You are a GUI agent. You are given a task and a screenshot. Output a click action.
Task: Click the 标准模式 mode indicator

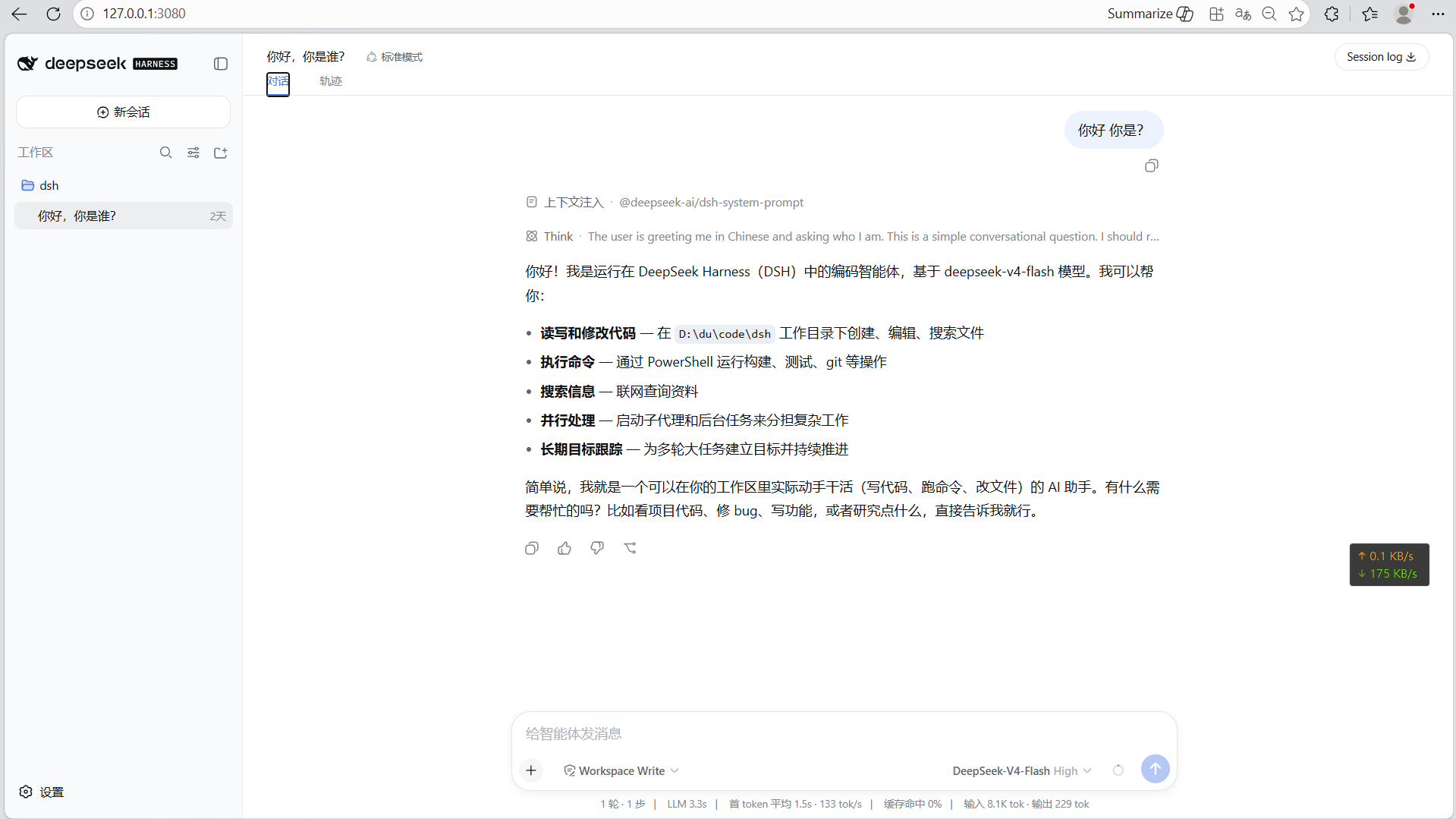394,57
